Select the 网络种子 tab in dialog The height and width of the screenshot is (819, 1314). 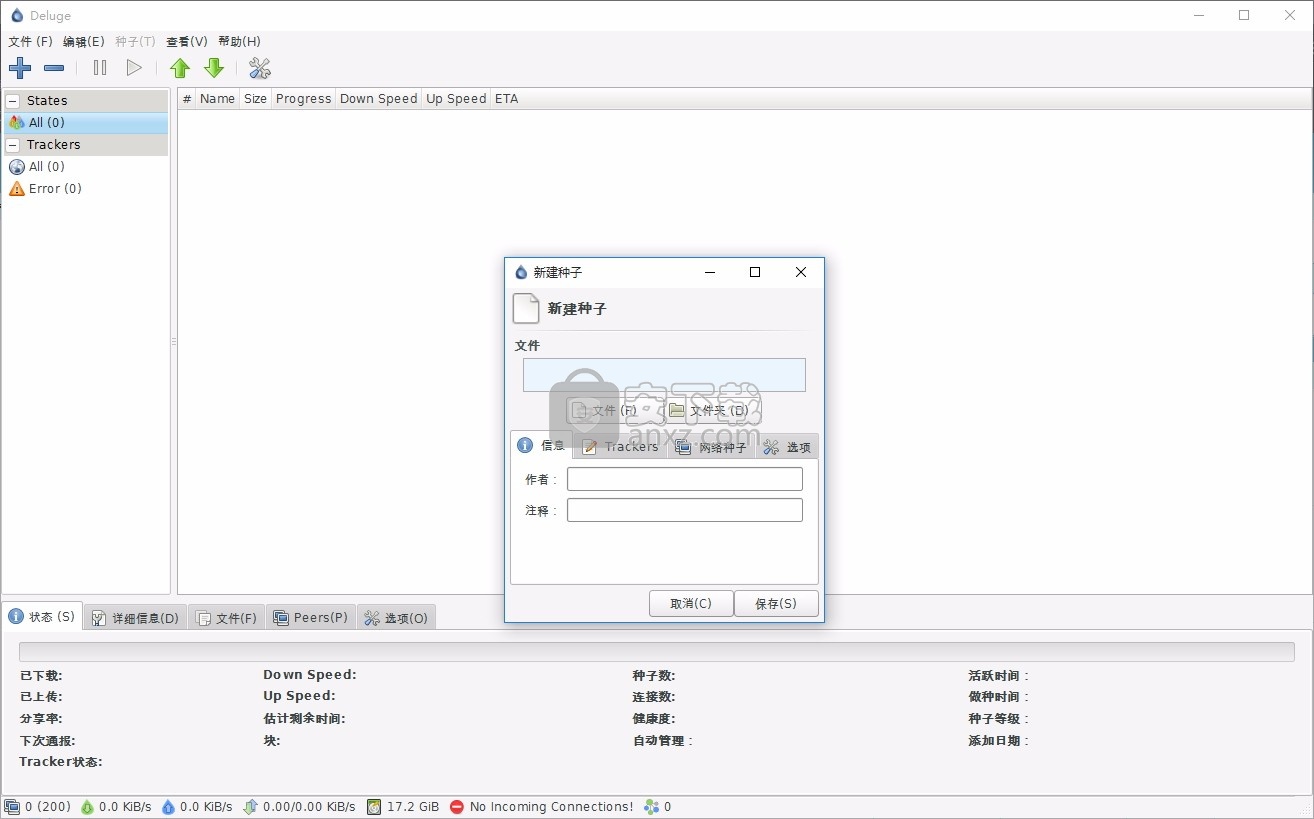pos(711,447)
